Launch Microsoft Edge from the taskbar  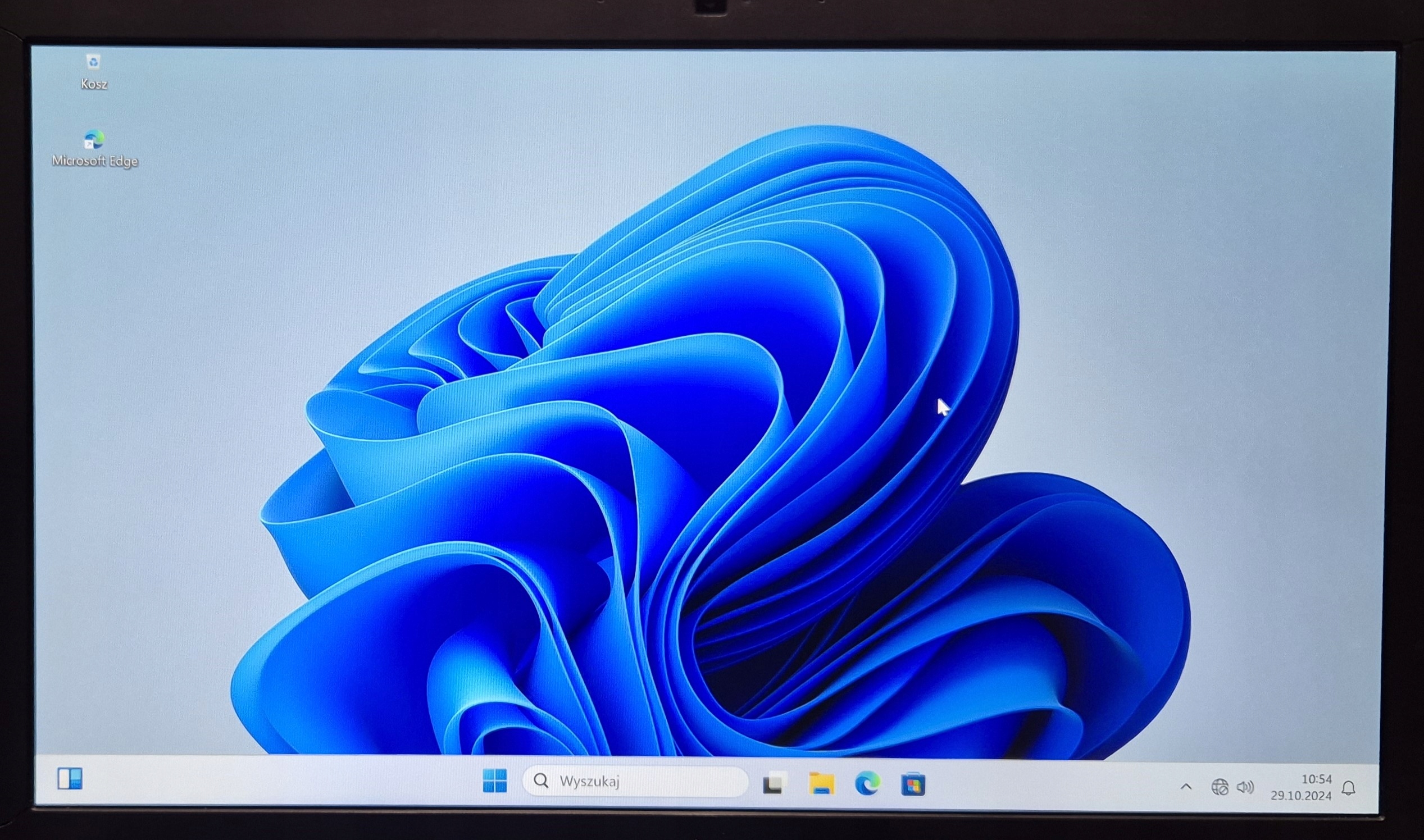pyautogui.click(x=867, y=784)
